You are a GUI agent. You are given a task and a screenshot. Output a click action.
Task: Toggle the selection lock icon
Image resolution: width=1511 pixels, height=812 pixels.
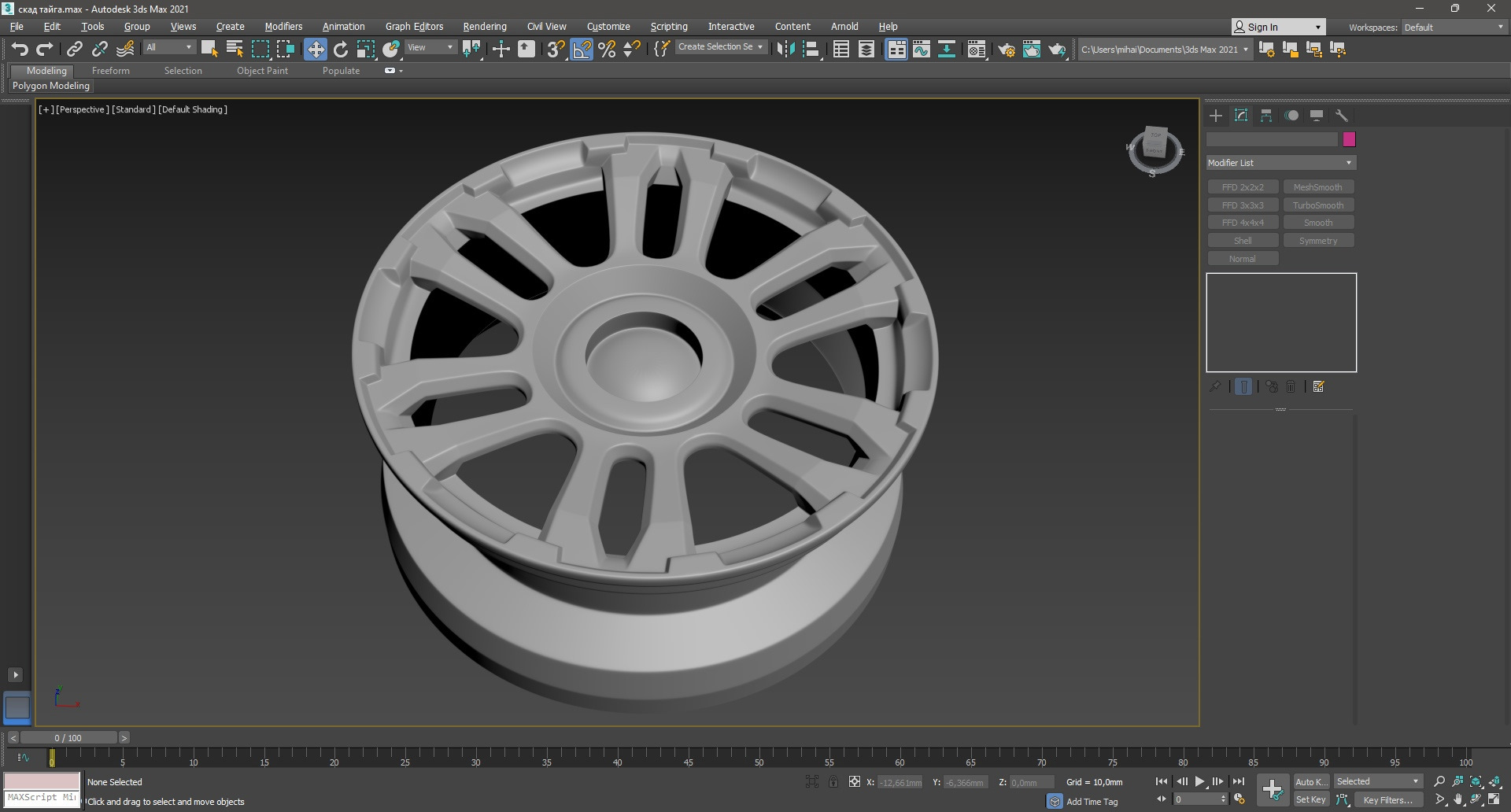pos(833,781)
